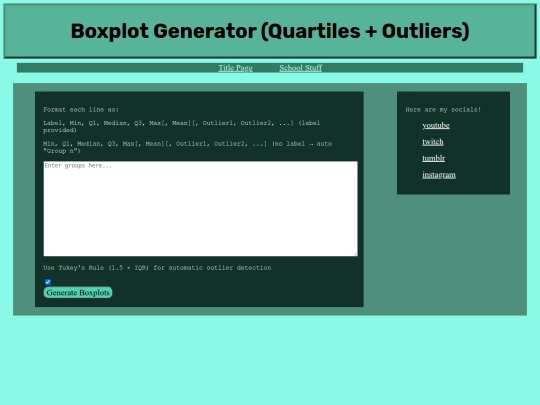540x405 pixels.
Task: Open the Title Page link
Action: [x=235, y=68]
